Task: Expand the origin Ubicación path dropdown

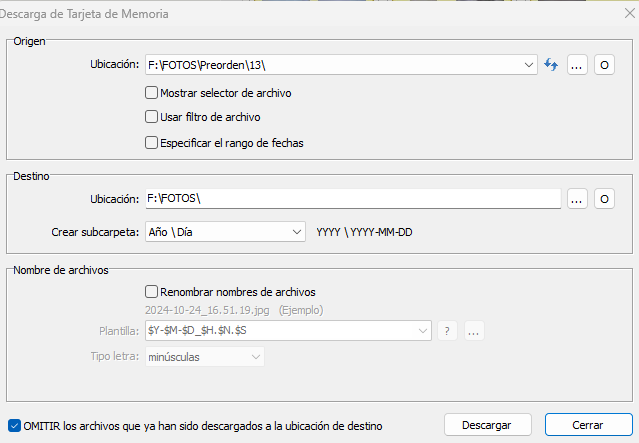Action: (x=529, y=65)
